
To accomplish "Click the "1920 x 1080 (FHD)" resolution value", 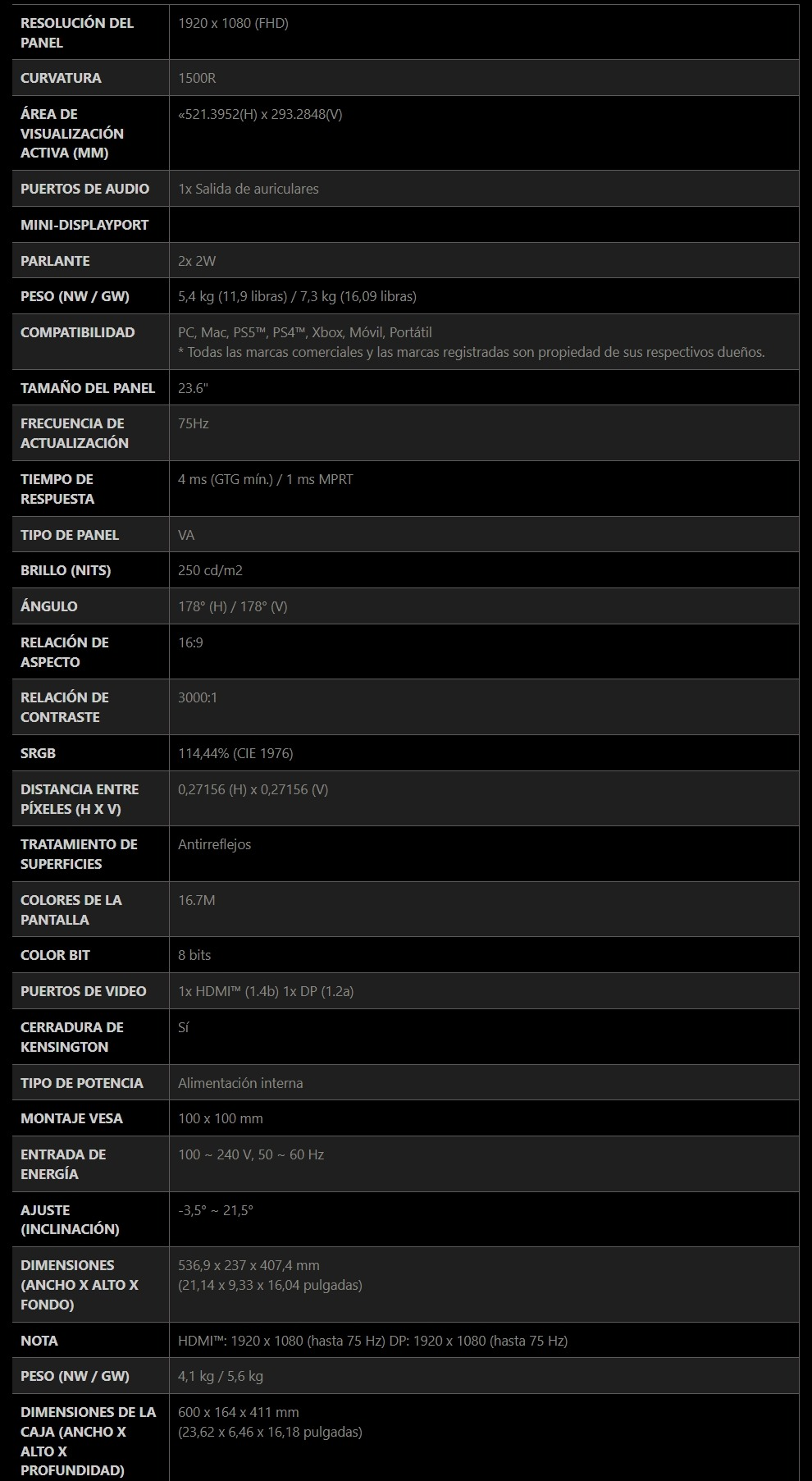I will [x=233, y=23].
